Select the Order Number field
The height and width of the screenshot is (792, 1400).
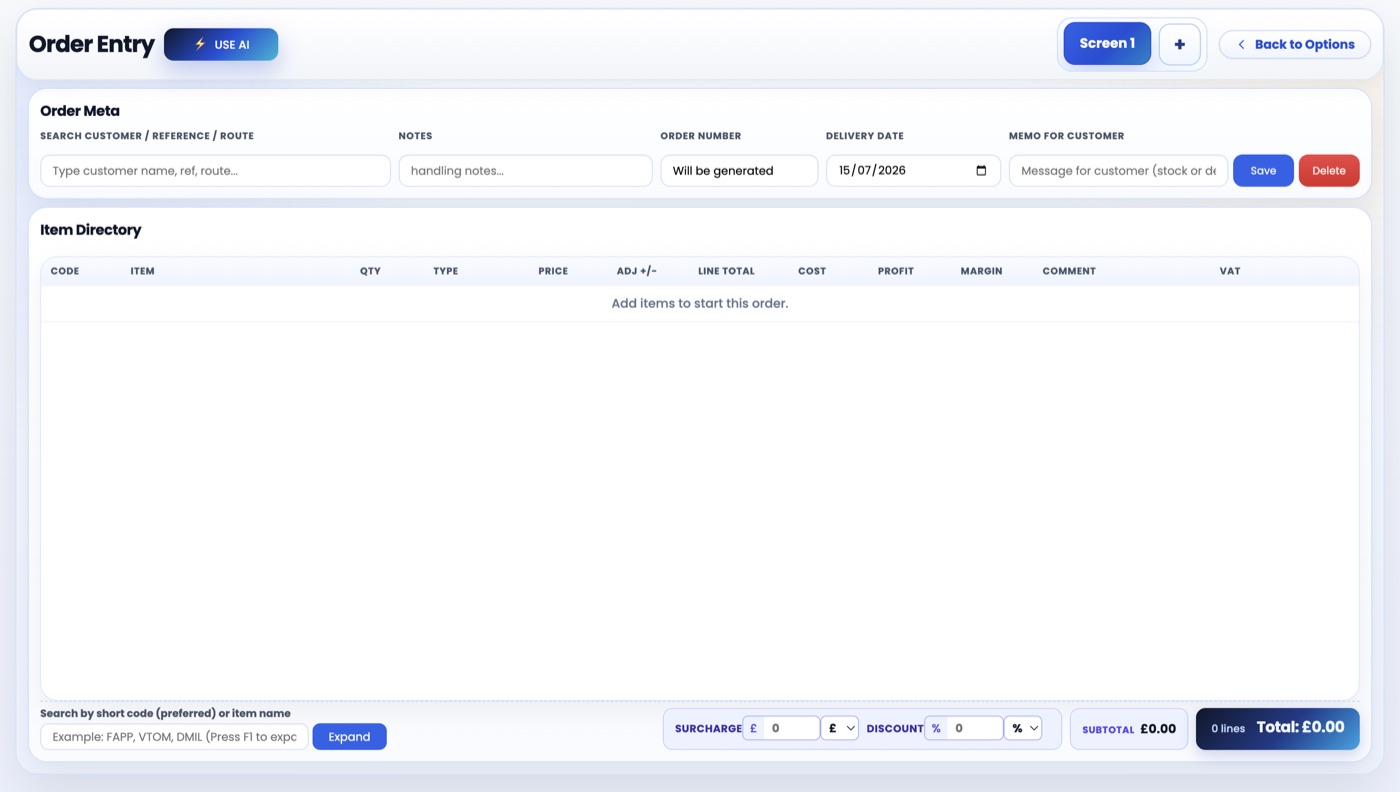739,170
